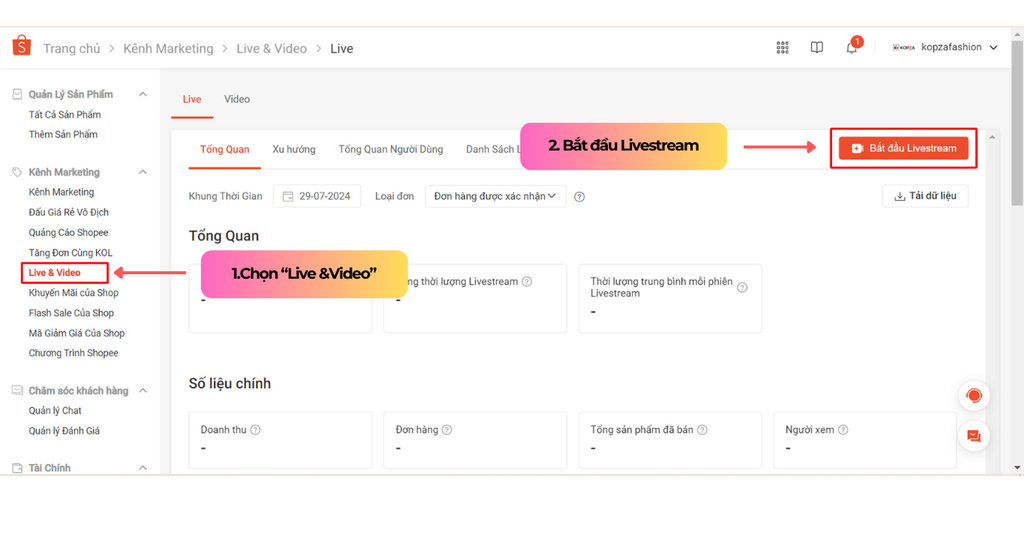Click the Kênh Marketing tag icon
This screenshot has height=535, width=1024.
17,172
